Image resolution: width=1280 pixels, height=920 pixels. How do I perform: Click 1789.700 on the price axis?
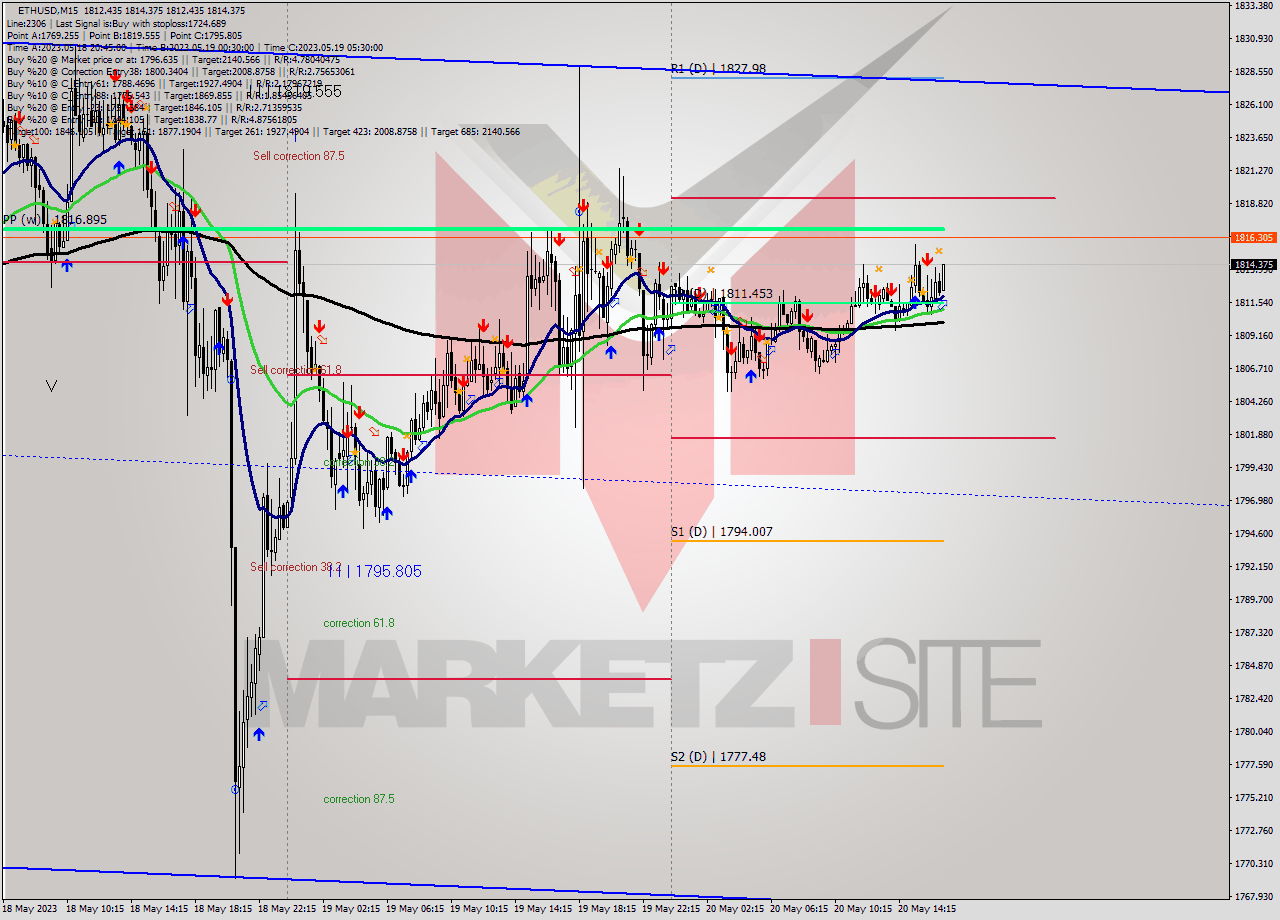click(1253, 599)
